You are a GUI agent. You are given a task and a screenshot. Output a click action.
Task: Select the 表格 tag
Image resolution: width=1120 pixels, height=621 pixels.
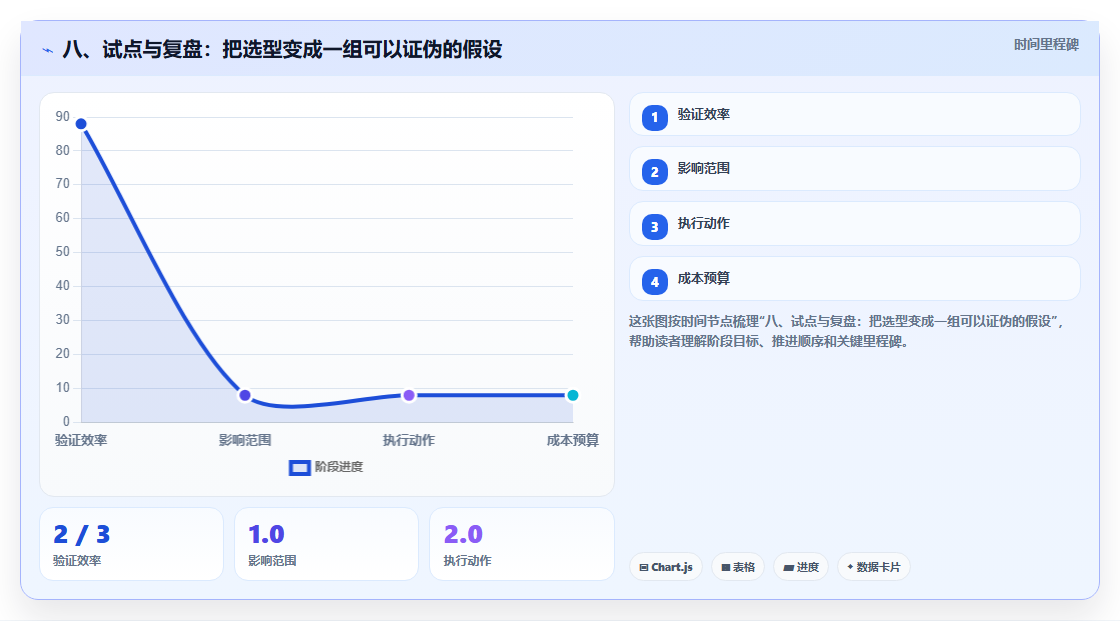tap(738, 567)
